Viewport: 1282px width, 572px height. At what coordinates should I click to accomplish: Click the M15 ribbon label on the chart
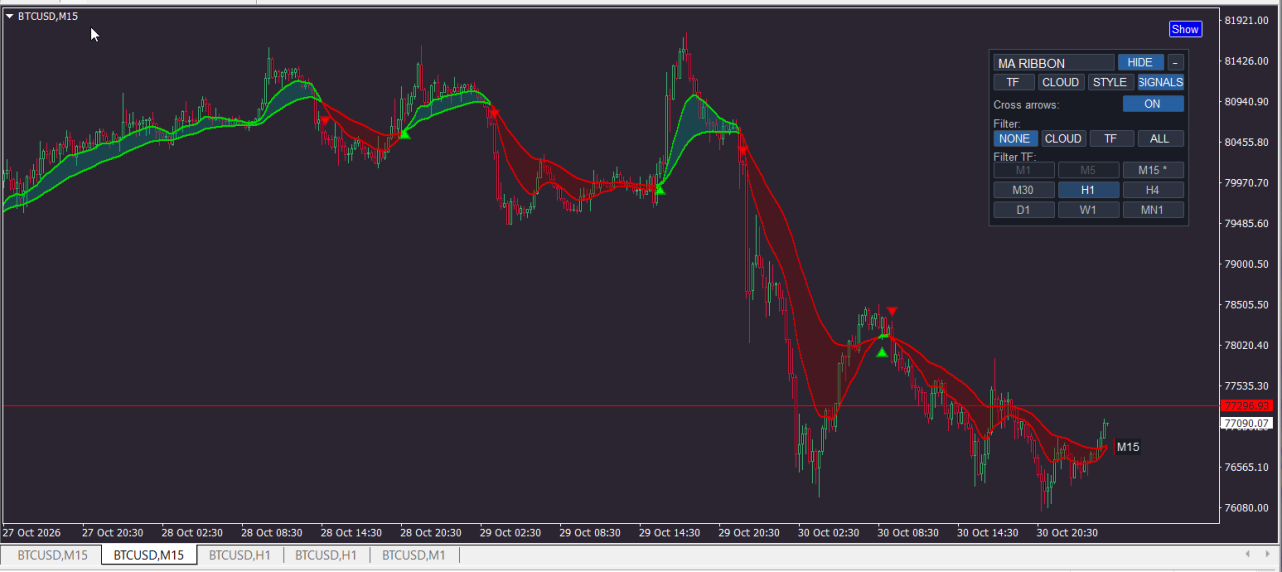point(1128,447)
